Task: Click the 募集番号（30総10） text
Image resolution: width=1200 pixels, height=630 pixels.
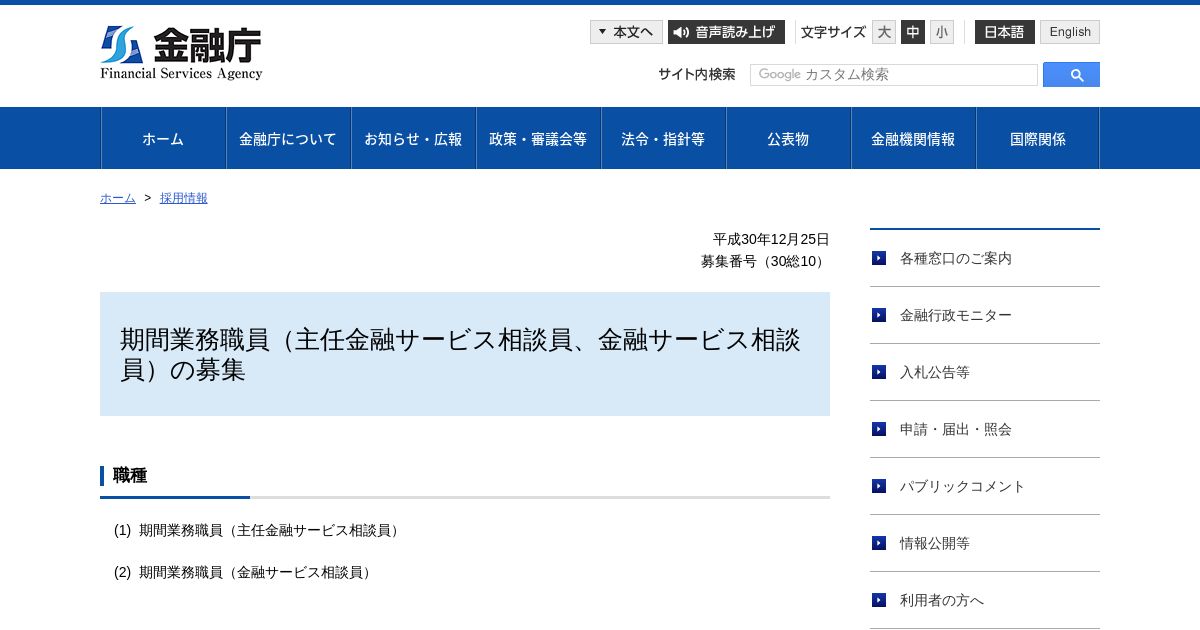Action: 765,261
